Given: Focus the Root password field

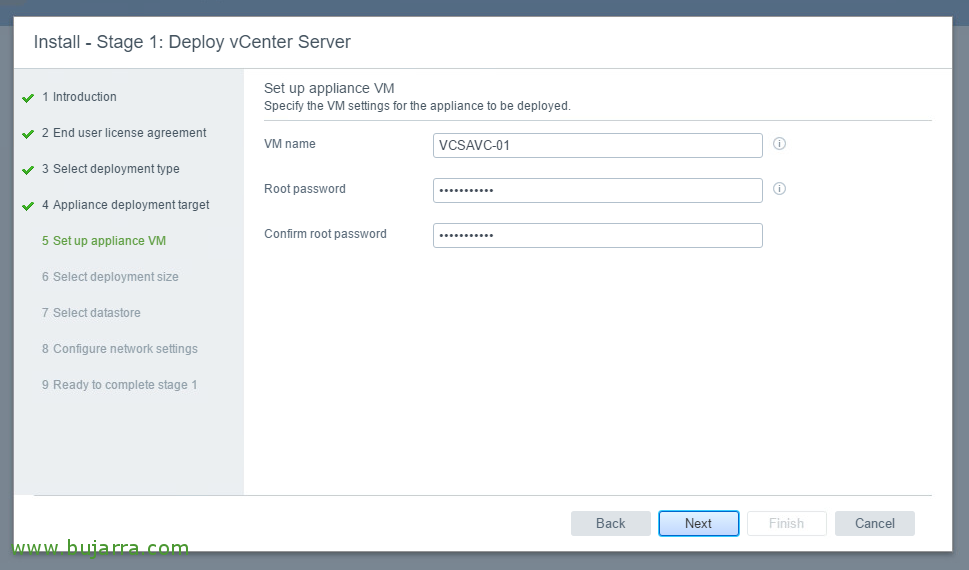Looking at the screenshot, I should point(598,190).
